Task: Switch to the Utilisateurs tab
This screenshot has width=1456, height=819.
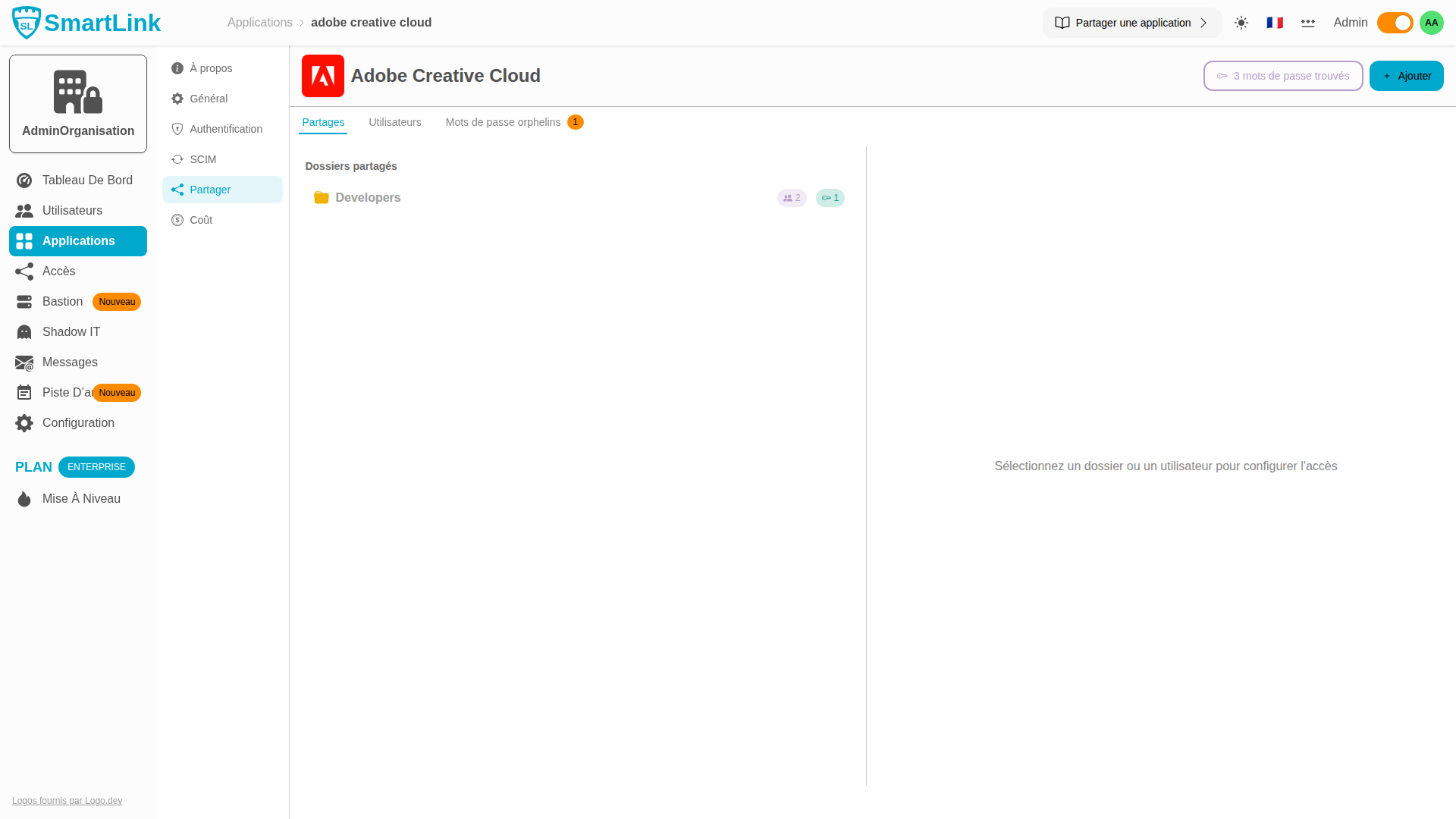Action: pyautogui.click(x=394, y=122)
